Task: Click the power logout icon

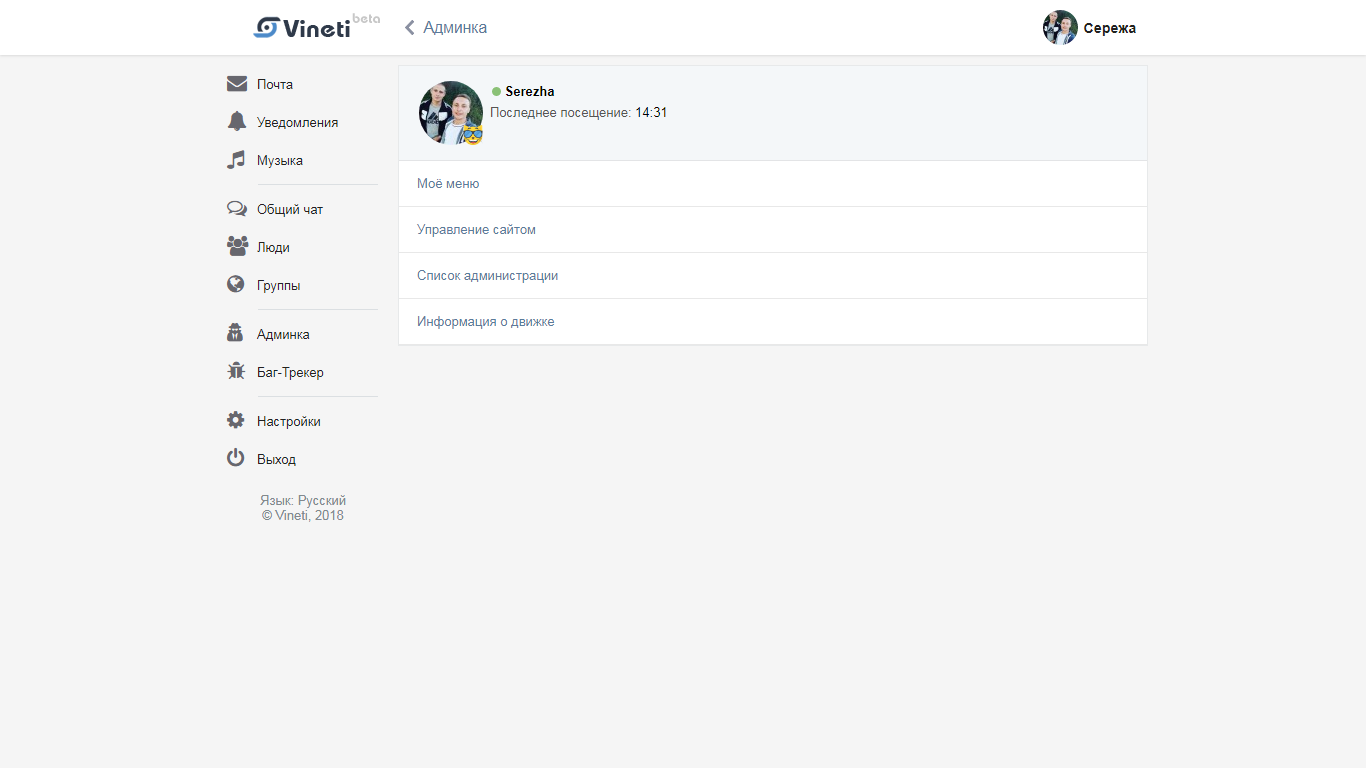Action: 236,459
